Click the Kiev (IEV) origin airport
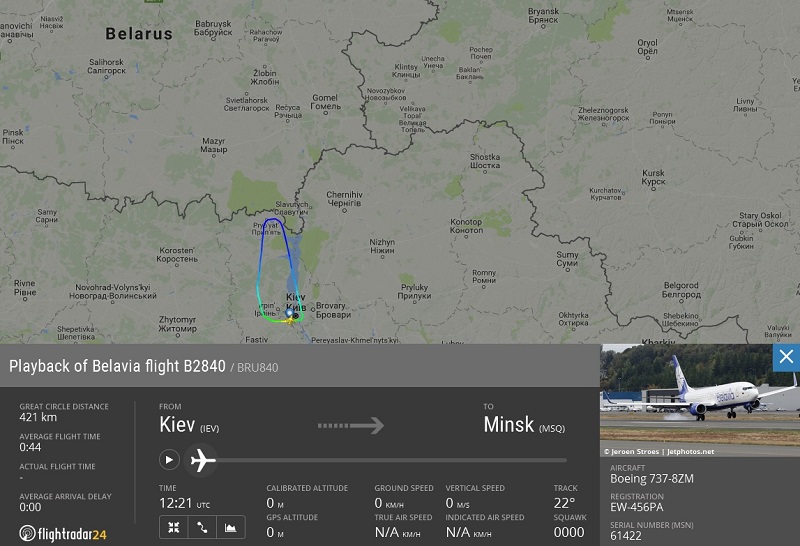The height and width of the screenshot is (546, 800). click(x=189, y=425)
